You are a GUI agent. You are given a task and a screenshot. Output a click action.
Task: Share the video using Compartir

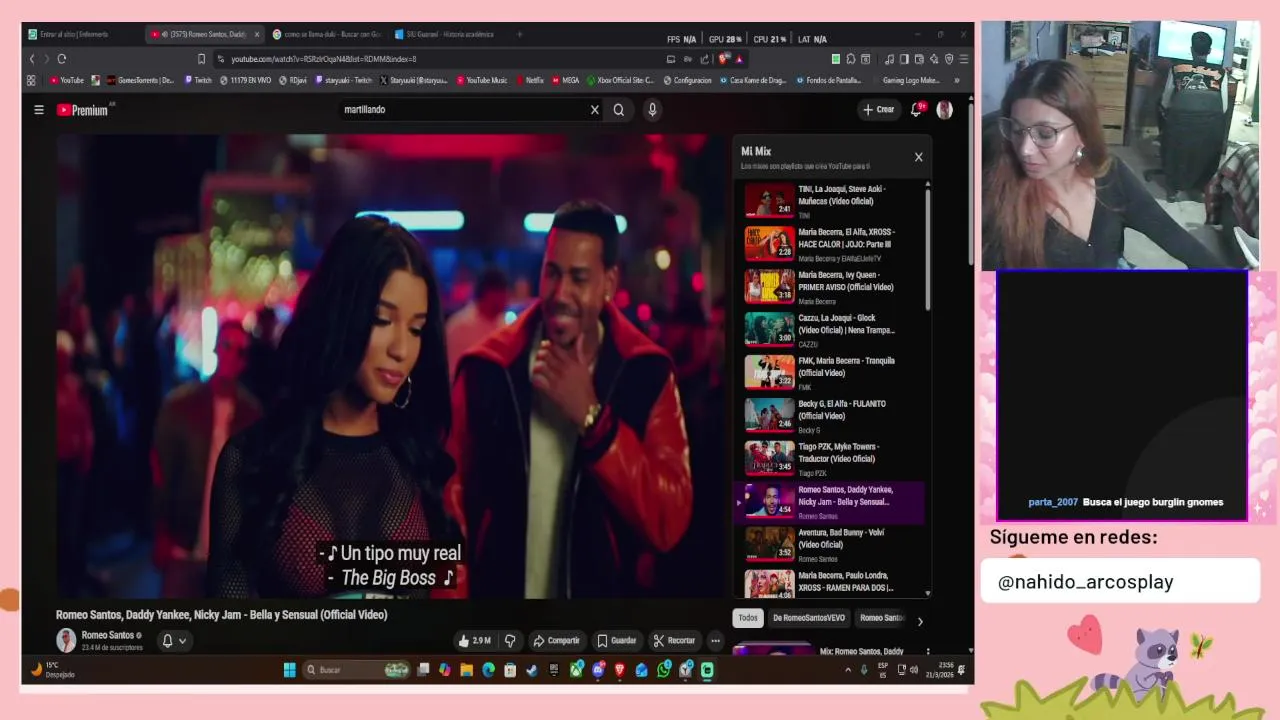click(x=556, y=641)
